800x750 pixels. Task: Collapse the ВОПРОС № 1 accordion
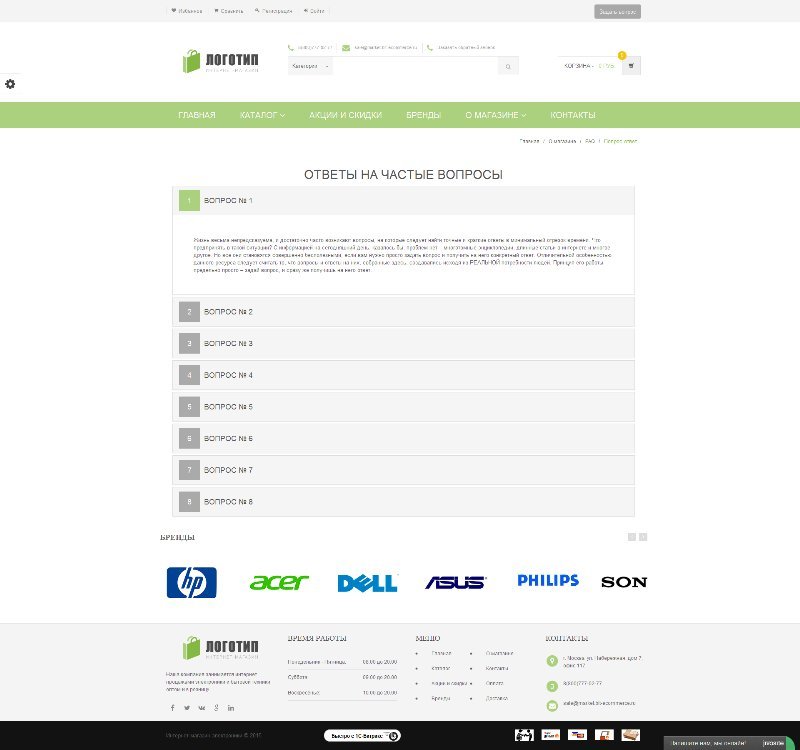403,201
